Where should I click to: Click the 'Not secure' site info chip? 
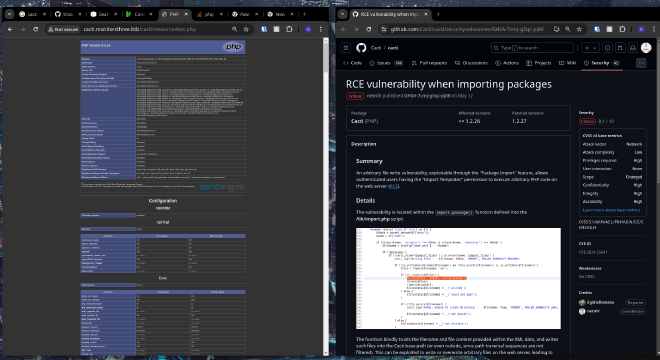(x=63, y=29)
